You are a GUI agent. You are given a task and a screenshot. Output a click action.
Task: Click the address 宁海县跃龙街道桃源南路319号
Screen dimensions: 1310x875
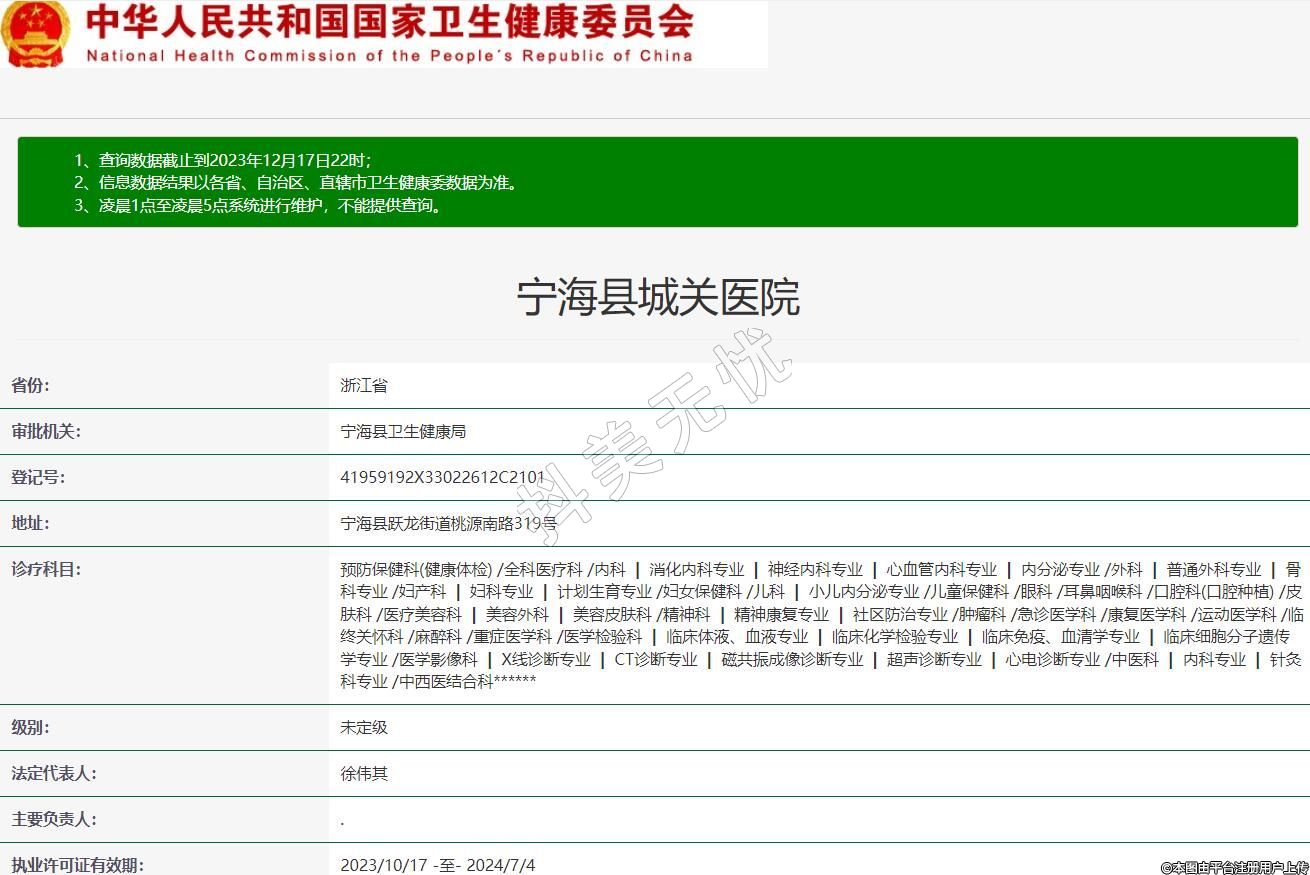pos(449,523)
